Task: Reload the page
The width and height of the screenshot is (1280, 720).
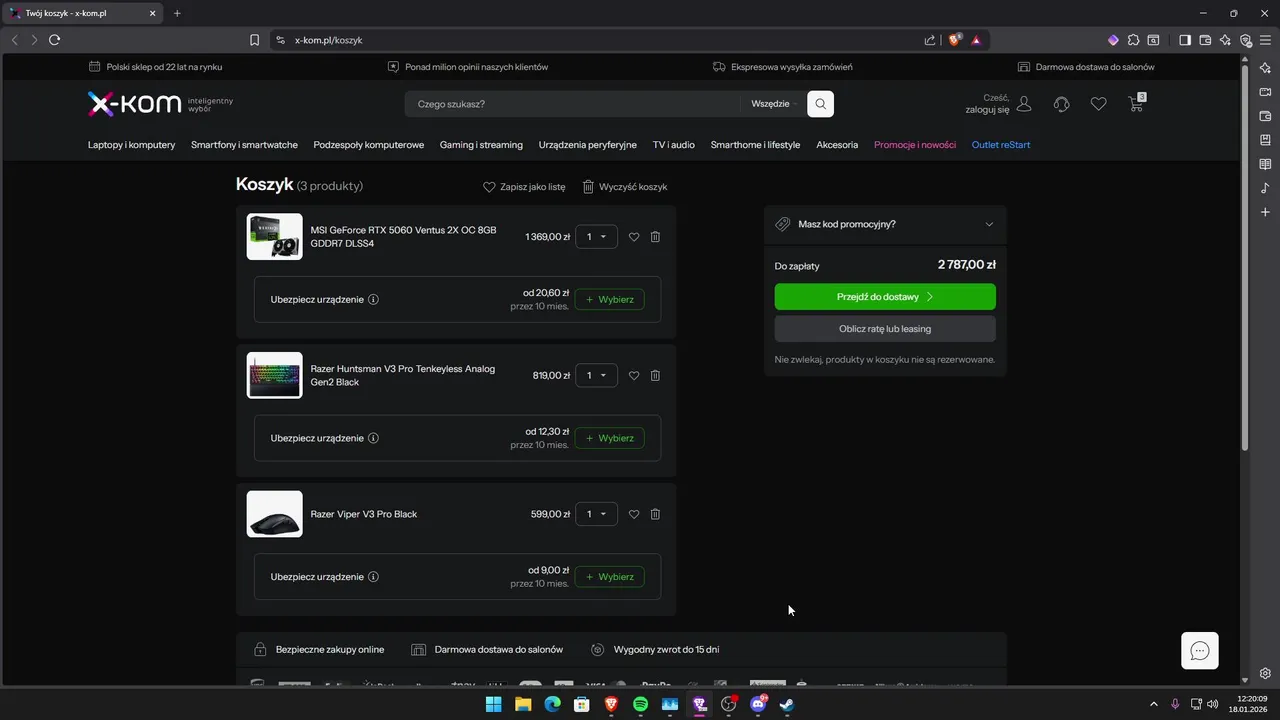Action: click(x=54, y=40)
